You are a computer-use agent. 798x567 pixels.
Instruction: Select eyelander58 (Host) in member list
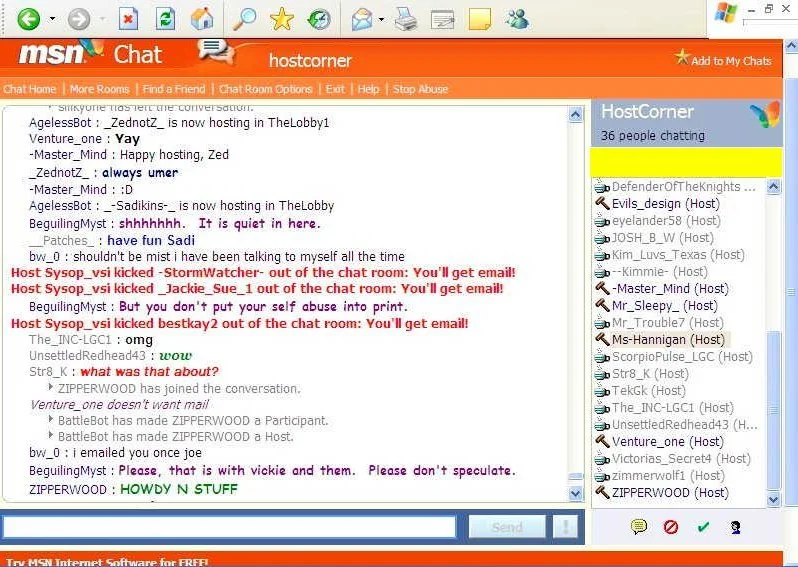click(666, 221)
